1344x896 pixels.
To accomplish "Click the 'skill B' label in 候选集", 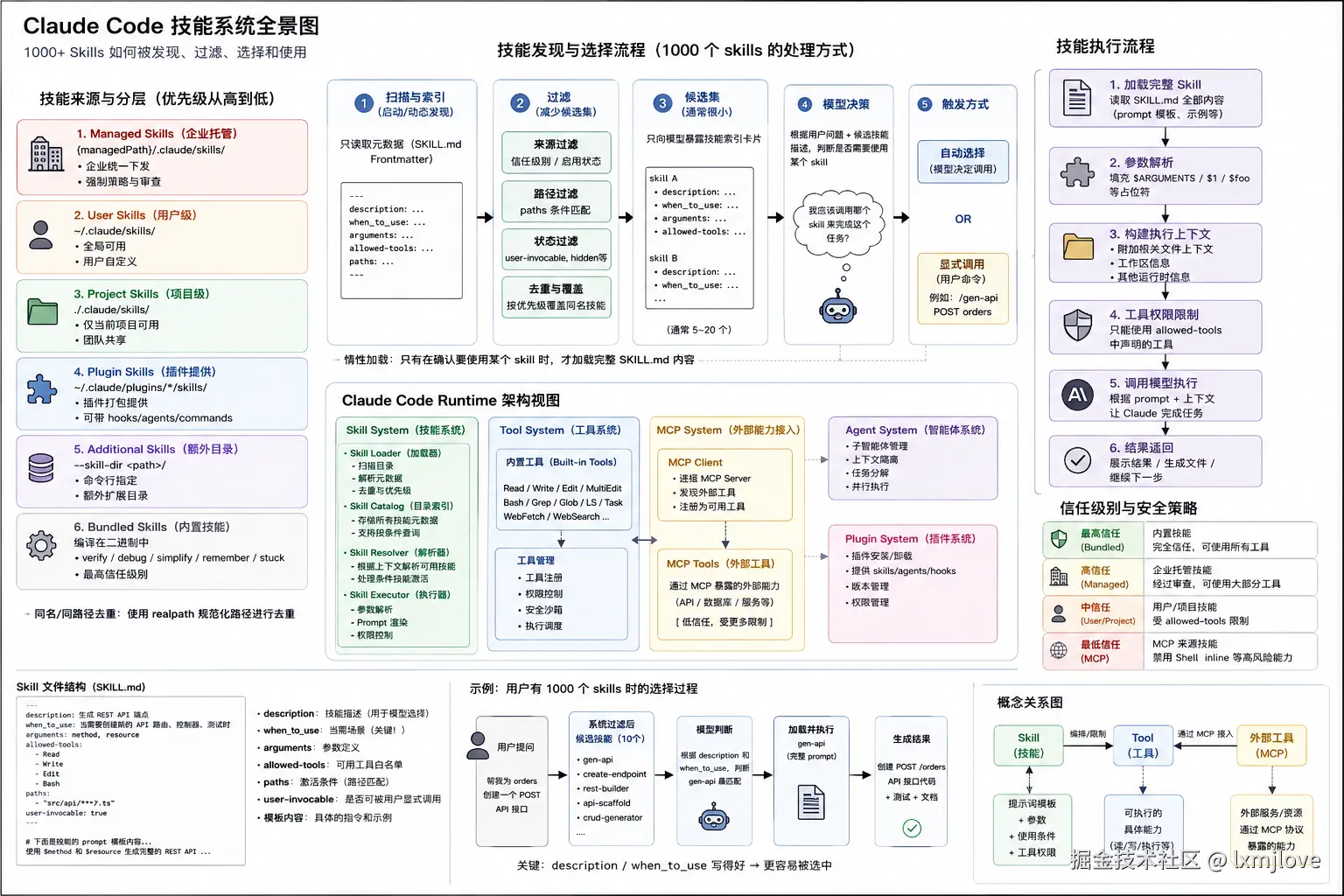I will (x=663, y=258).
